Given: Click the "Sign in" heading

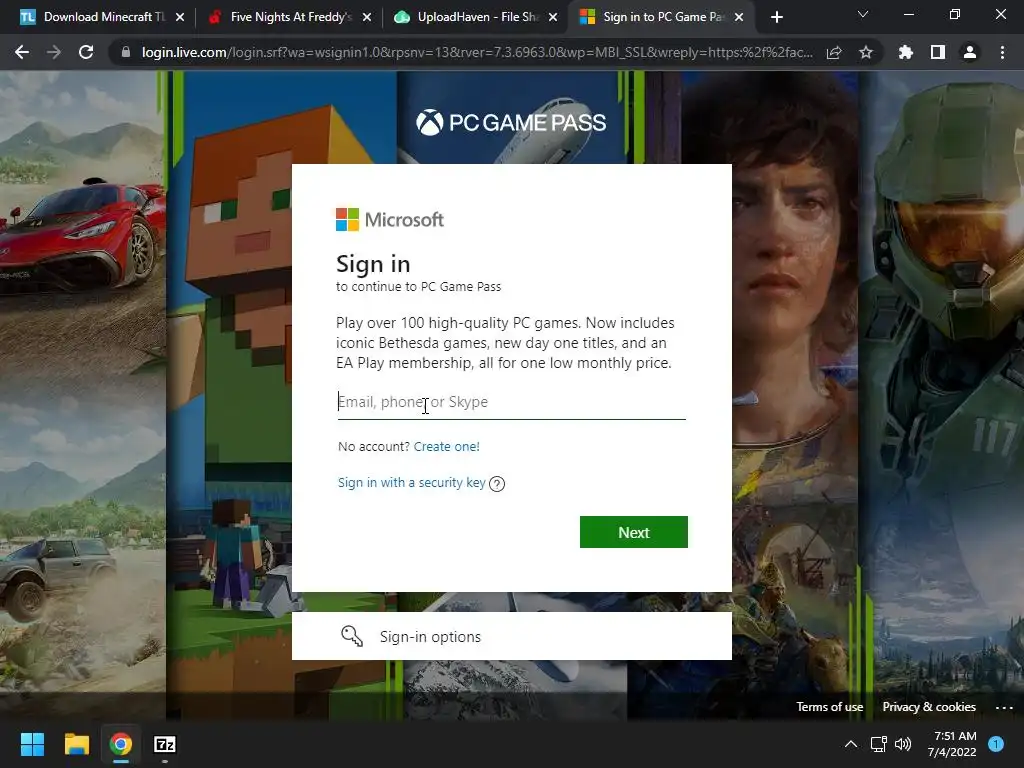Looking at the screenshot, I should pyautogui.click(x=373, y=264).
